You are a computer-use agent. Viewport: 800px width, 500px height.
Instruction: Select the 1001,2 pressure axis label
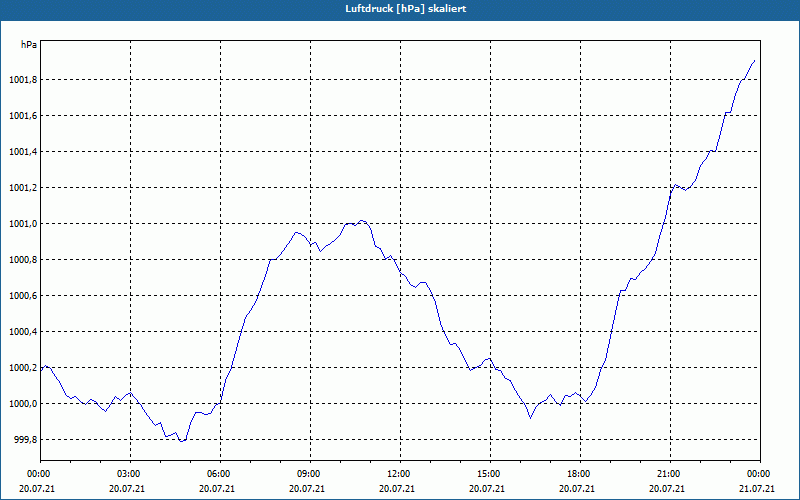point(23,188)
